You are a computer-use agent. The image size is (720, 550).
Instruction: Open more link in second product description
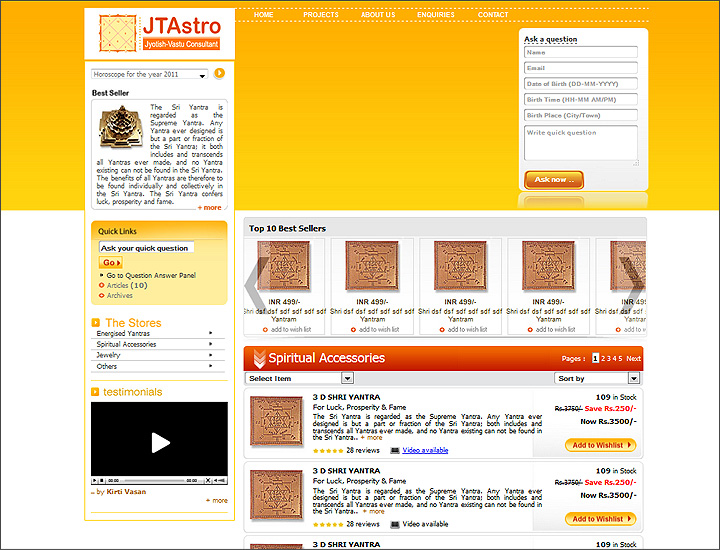coord(373,511)
